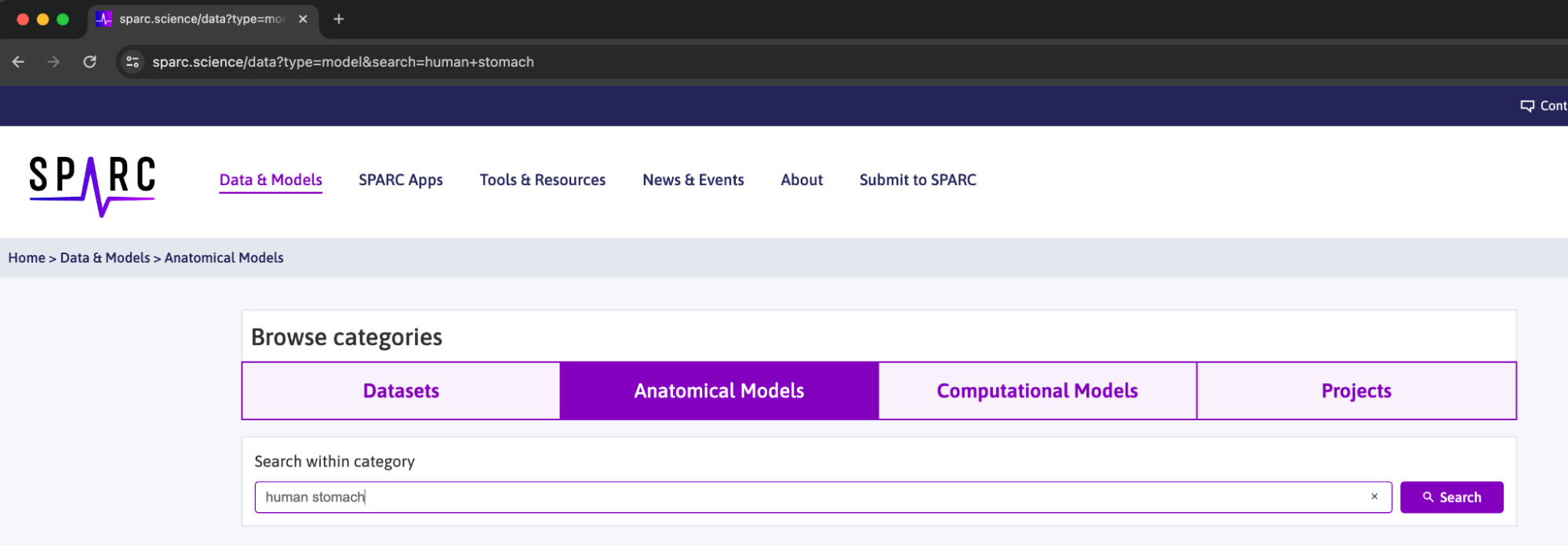
Task: Close the sparc.science browser tab
Action: [x=303, y=19]
